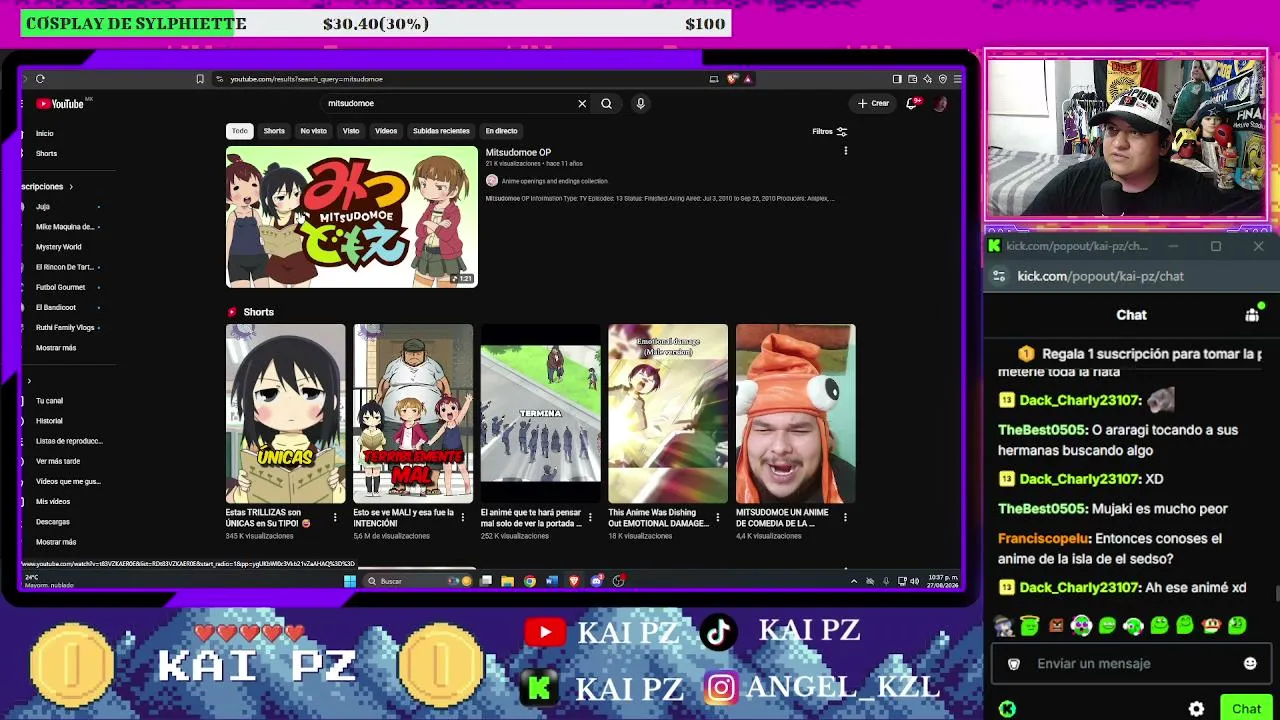The image size is (1280, 720).
Task: Select the Videos filter chip
Action: coord(386,131)
